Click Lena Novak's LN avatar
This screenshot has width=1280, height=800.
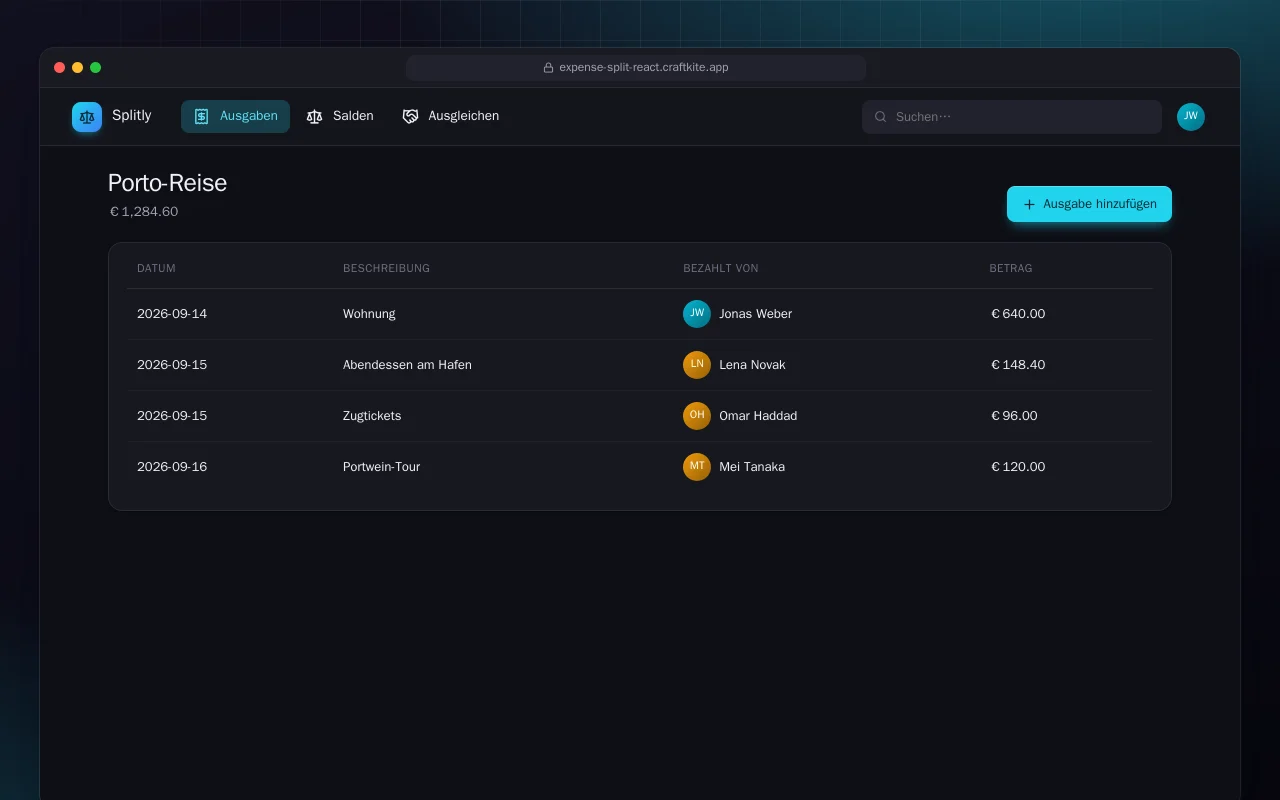coord(697,365)
